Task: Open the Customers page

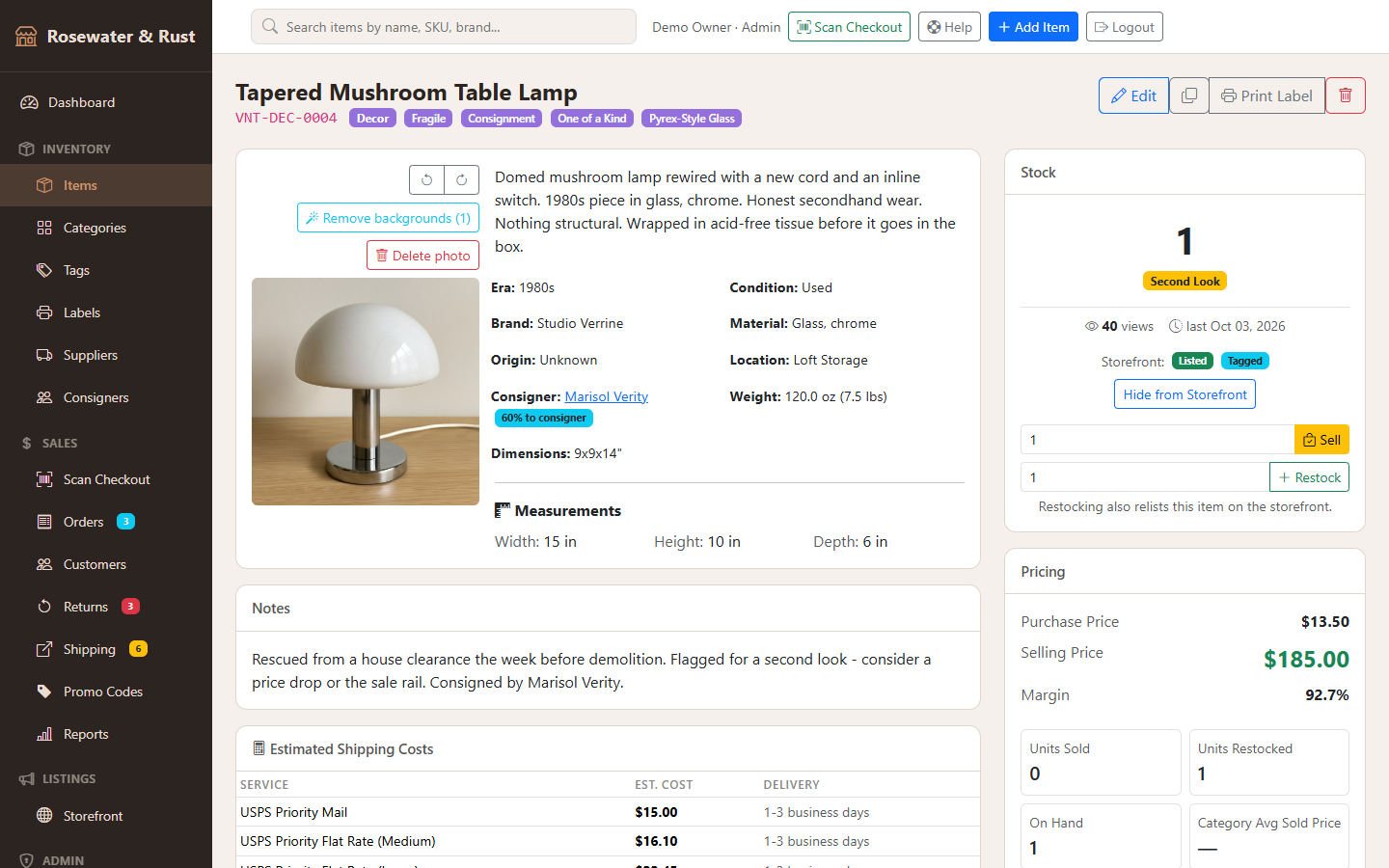Action: click(x=106, y=564)
